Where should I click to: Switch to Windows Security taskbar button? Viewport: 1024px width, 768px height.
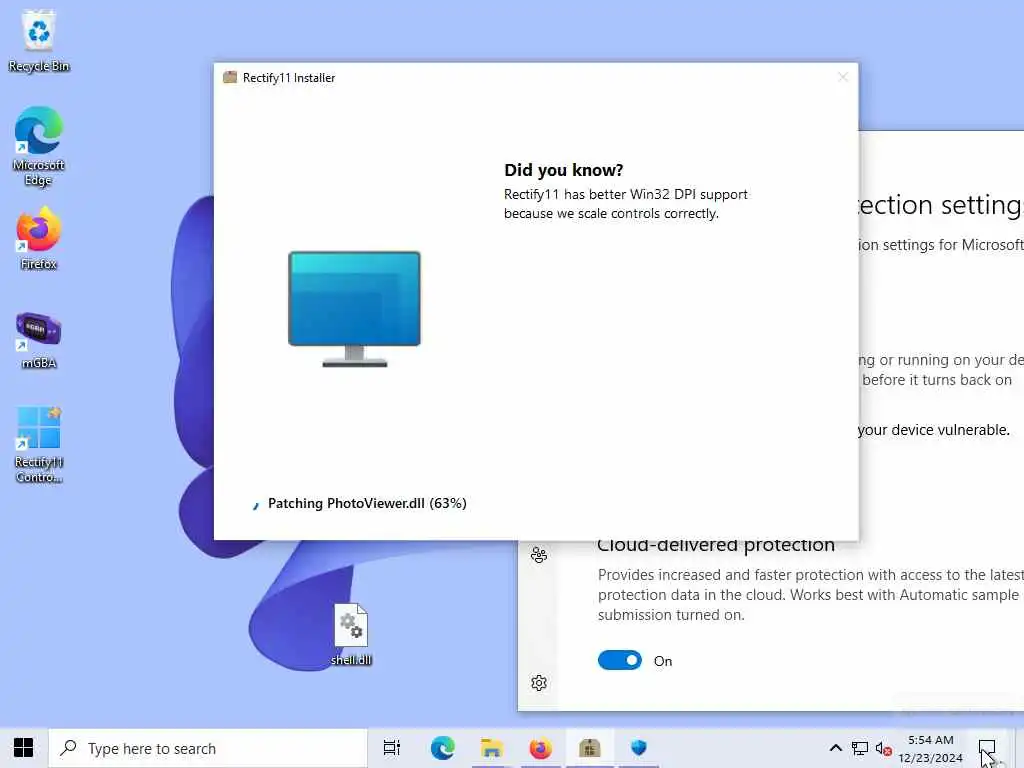(639, 748)
